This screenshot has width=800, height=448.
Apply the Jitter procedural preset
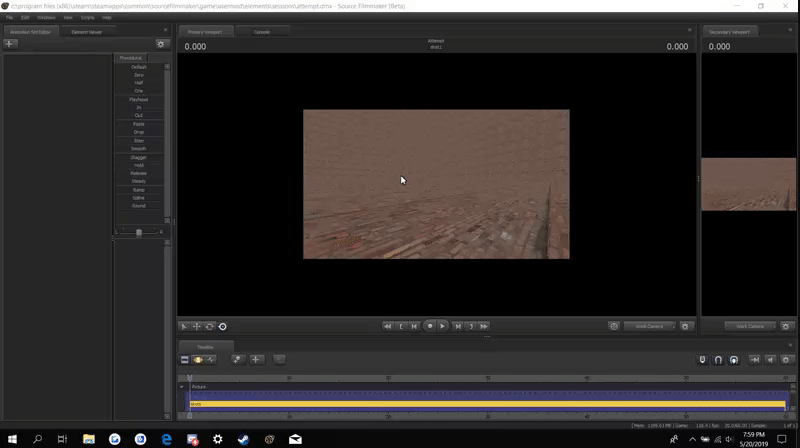[x=139, y=141]
